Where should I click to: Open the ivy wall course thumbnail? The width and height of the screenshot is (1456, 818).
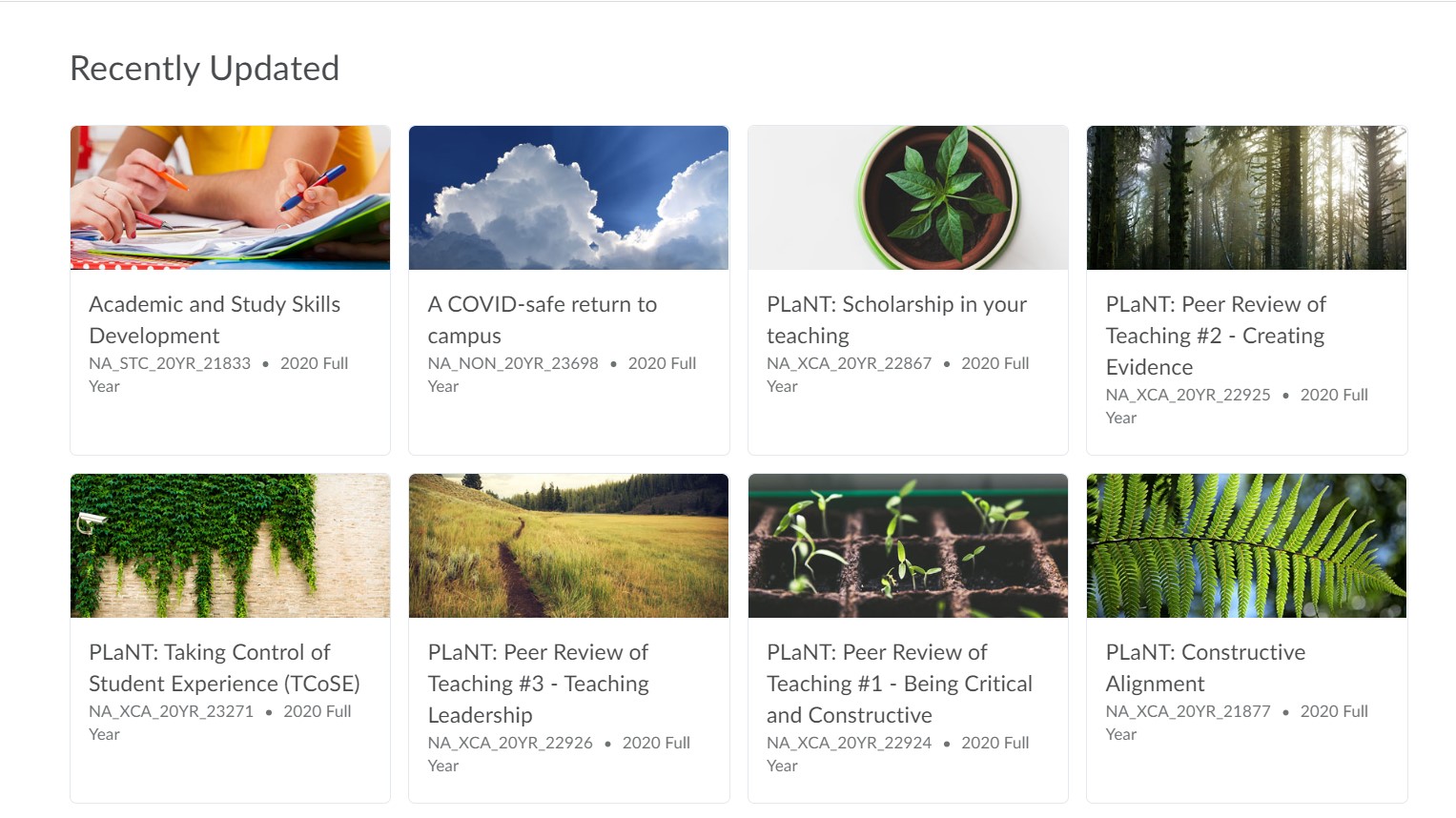pos(230,545)
